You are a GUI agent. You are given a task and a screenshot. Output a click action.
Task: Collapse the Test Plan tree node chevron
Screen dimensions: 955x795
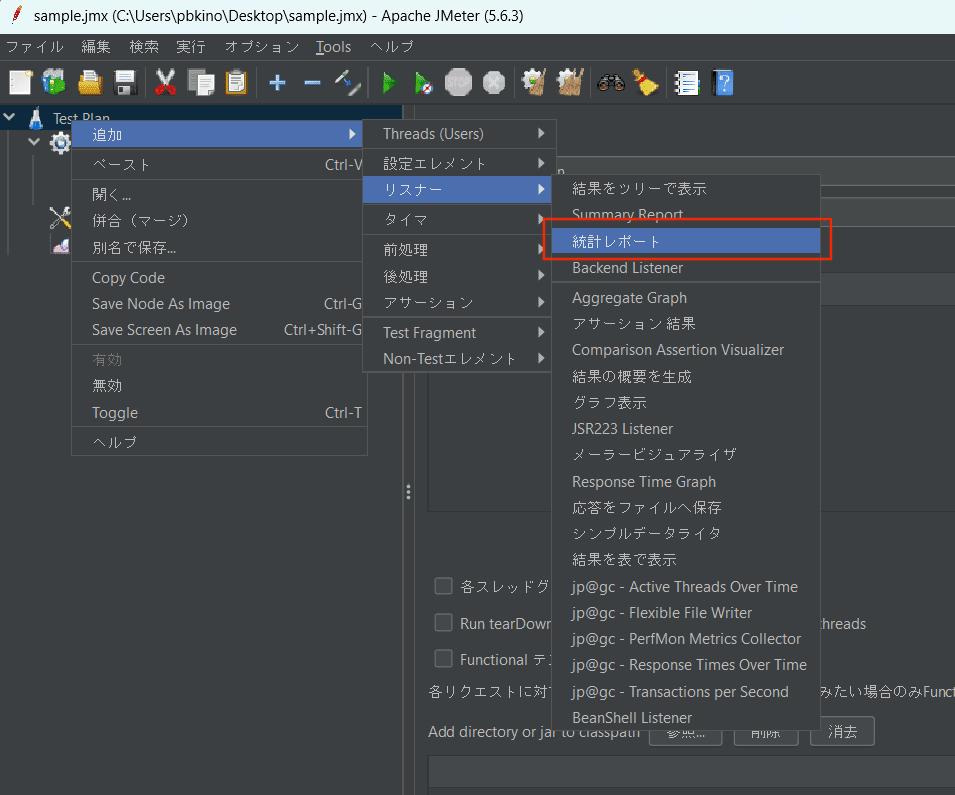pos(9,116)
